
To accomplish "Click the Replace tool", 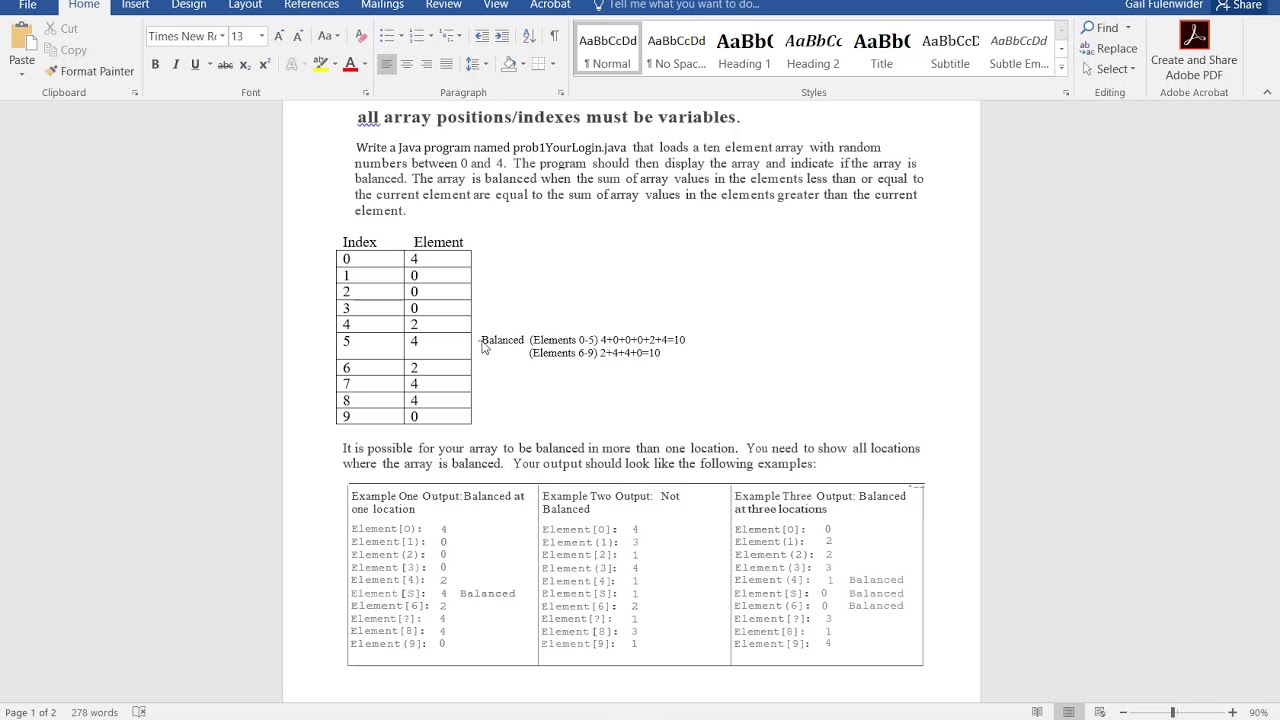I will click(x=1108, y=48).
